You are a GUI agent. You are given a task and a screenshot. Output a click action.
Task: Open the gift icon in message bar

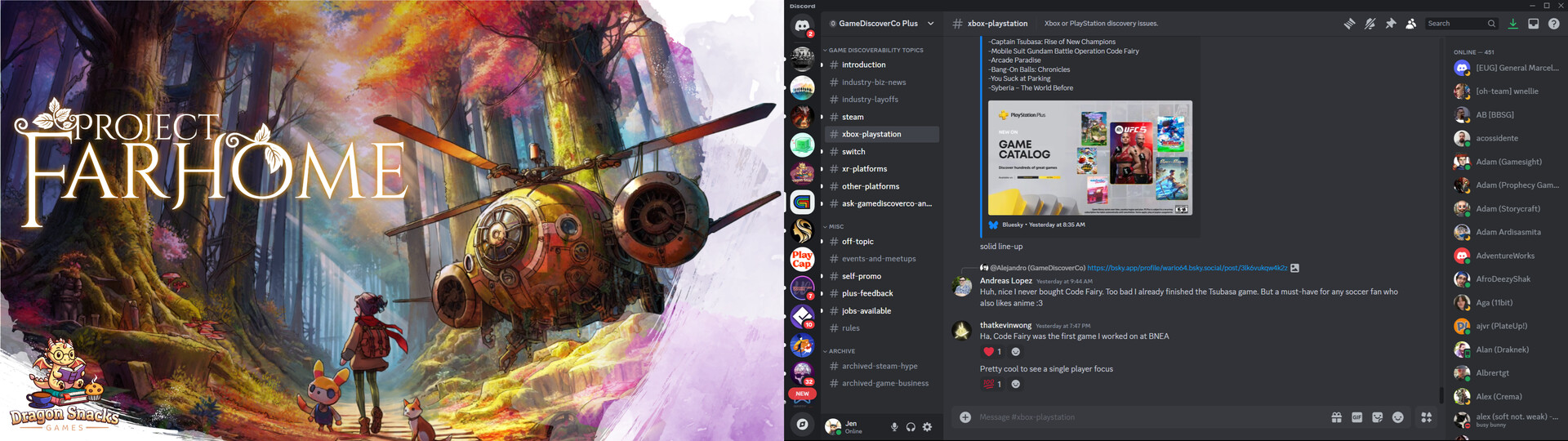pos(1336,417)
